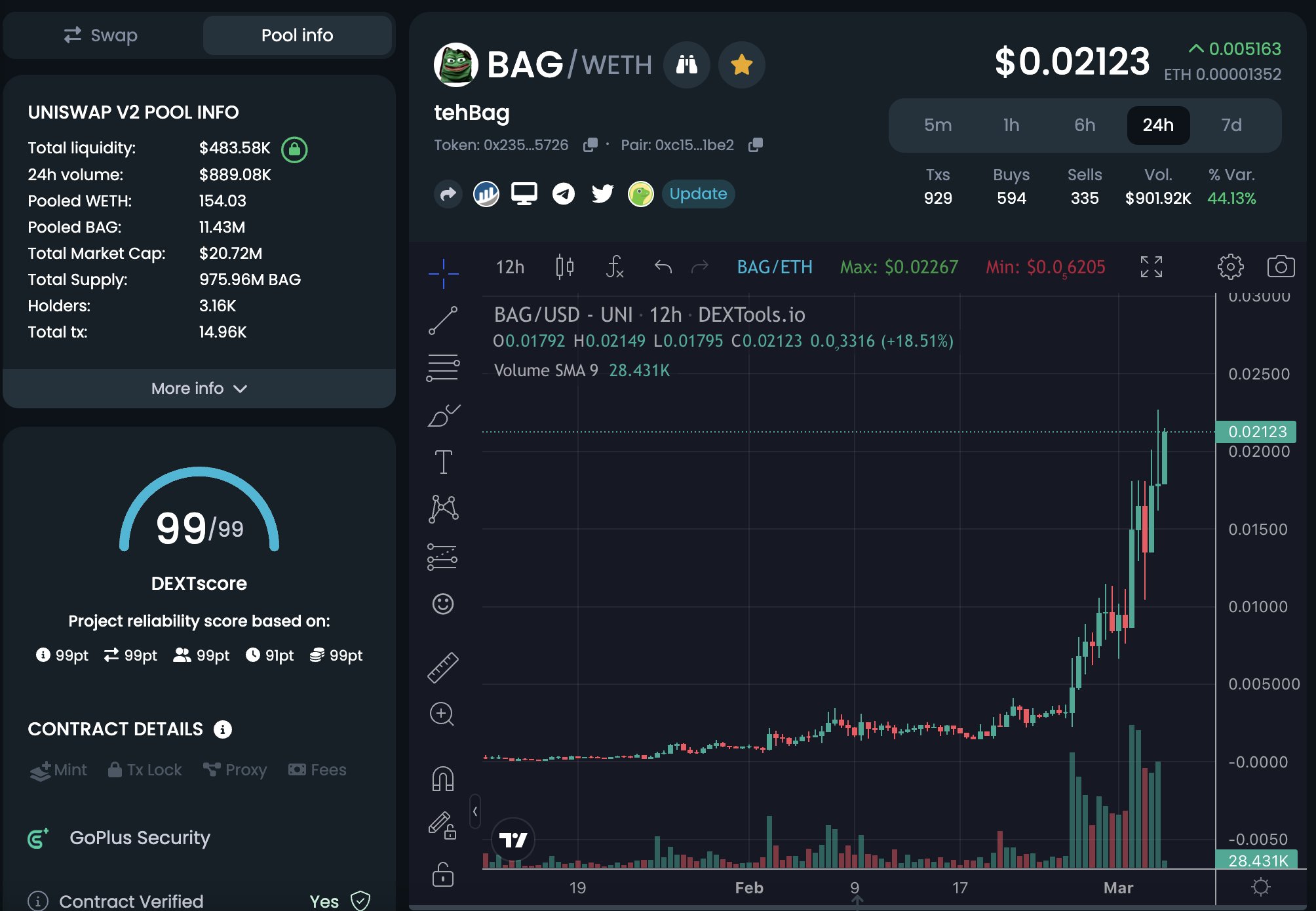
Task: Toggle the magnet mode tool
Action: (x=443, y=779)
